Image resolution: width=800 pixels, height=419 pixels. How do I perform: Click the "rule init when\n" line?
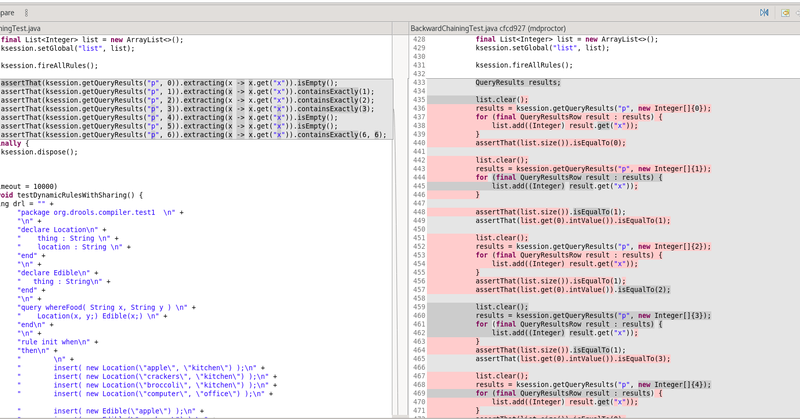click(x=58, y=342)
